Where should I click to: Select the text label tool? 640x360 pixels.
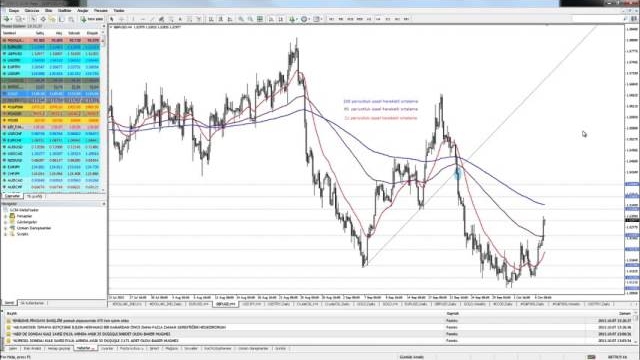189,19
